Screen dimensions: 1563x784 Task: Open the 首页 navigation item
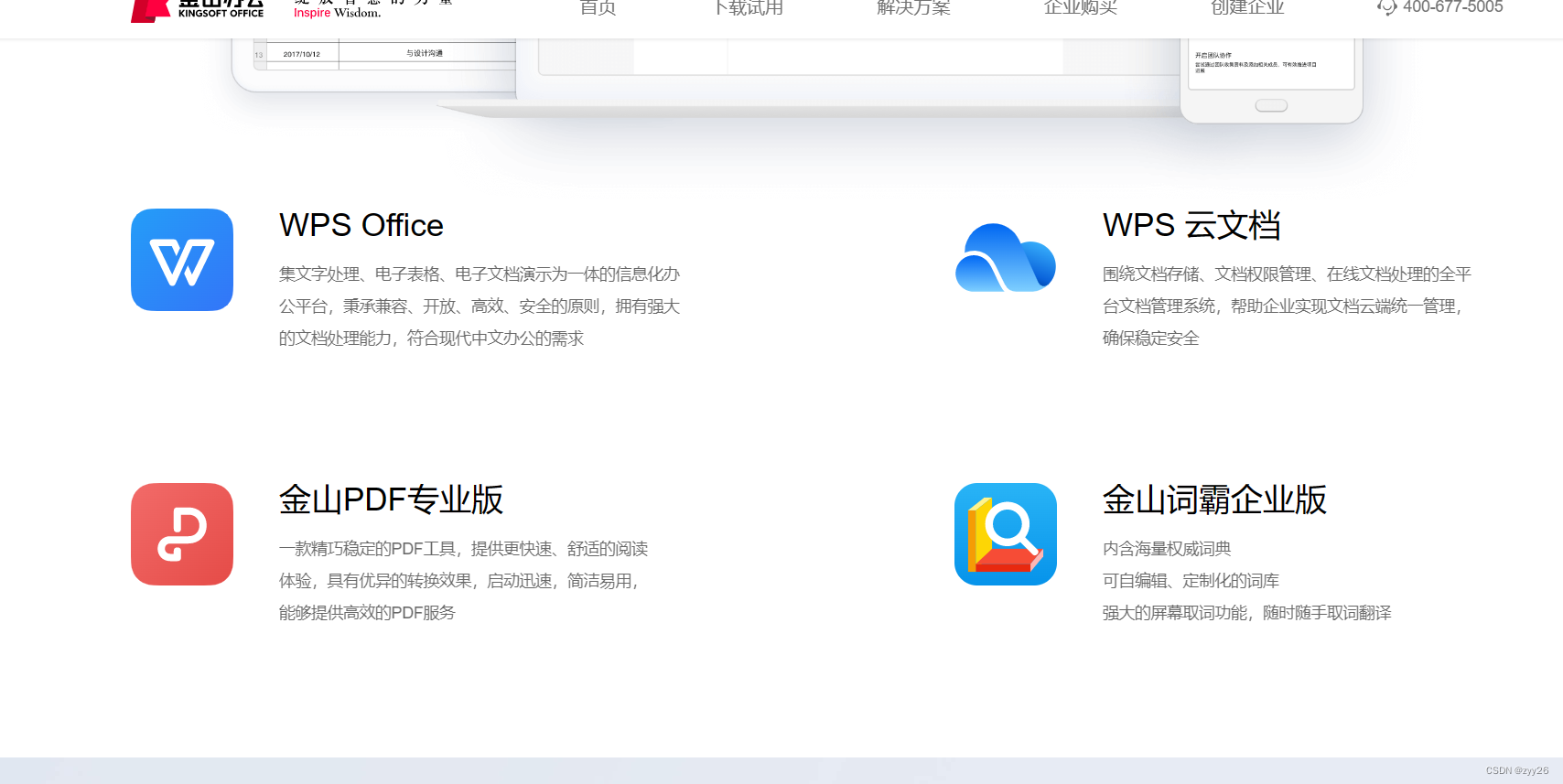point(598,7)
